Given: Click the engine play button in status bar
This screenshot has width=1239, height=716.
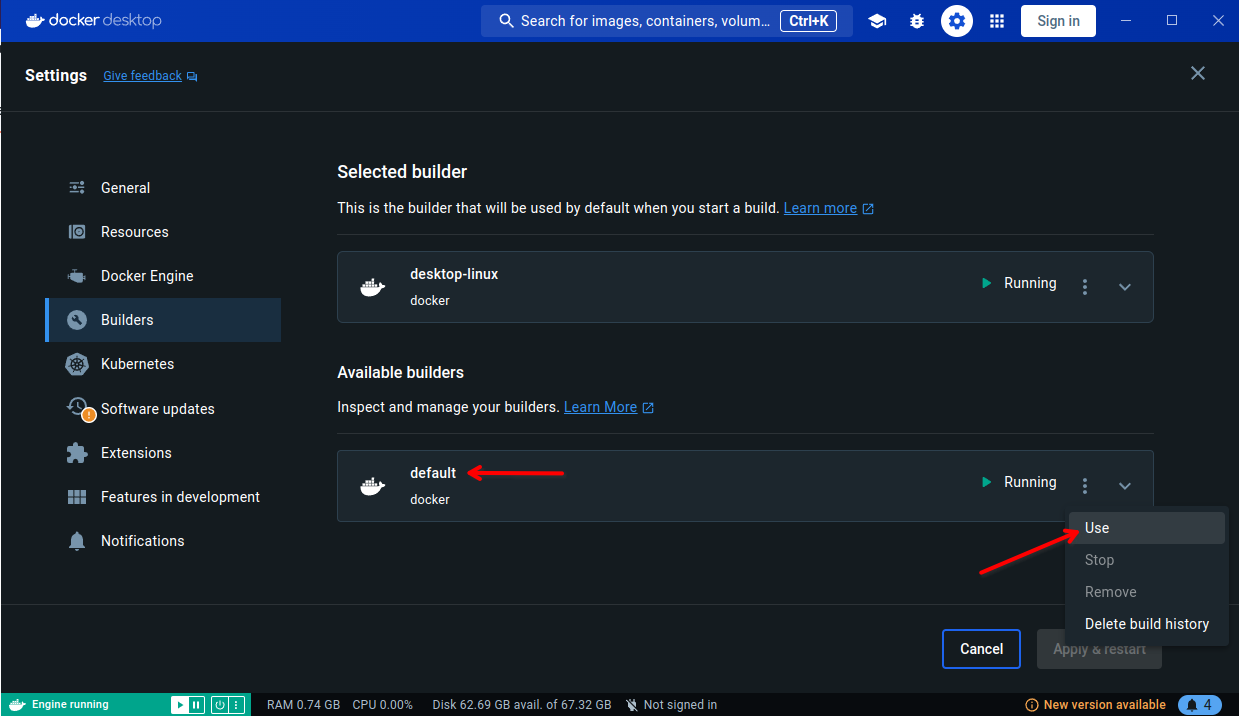Looking at the screenshot, I should tap(179, 705).
